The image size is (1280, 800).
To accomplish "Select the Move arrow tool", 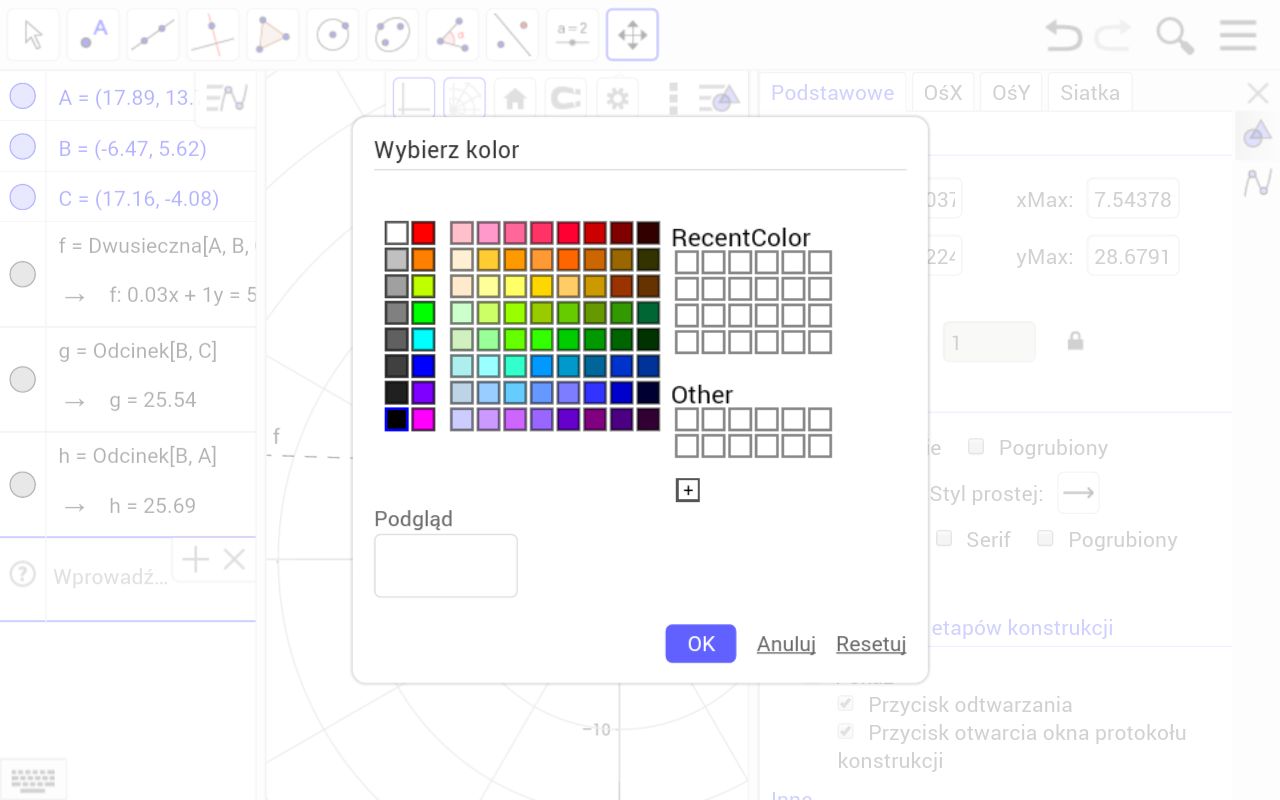I will (33, 35).
